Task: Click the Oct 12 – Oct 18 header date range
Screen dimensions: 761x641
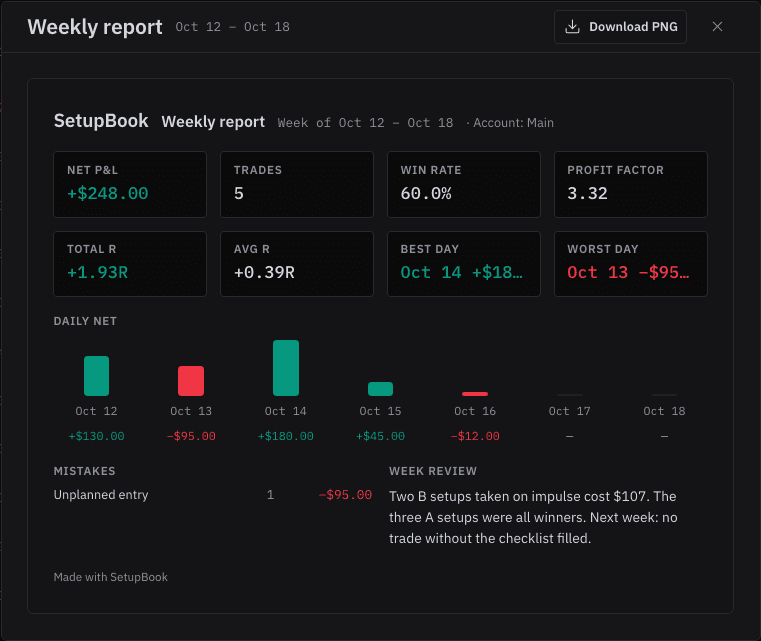Action: (x=232, y=27)
